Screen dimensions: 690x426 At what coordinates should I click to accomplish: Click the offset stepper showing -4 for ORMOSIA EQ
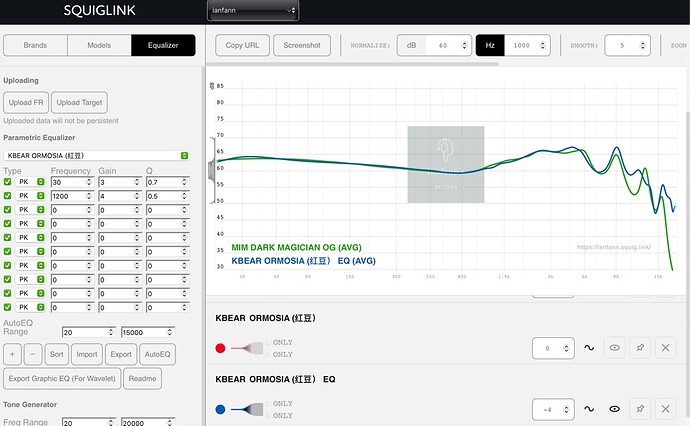(553, 409)
